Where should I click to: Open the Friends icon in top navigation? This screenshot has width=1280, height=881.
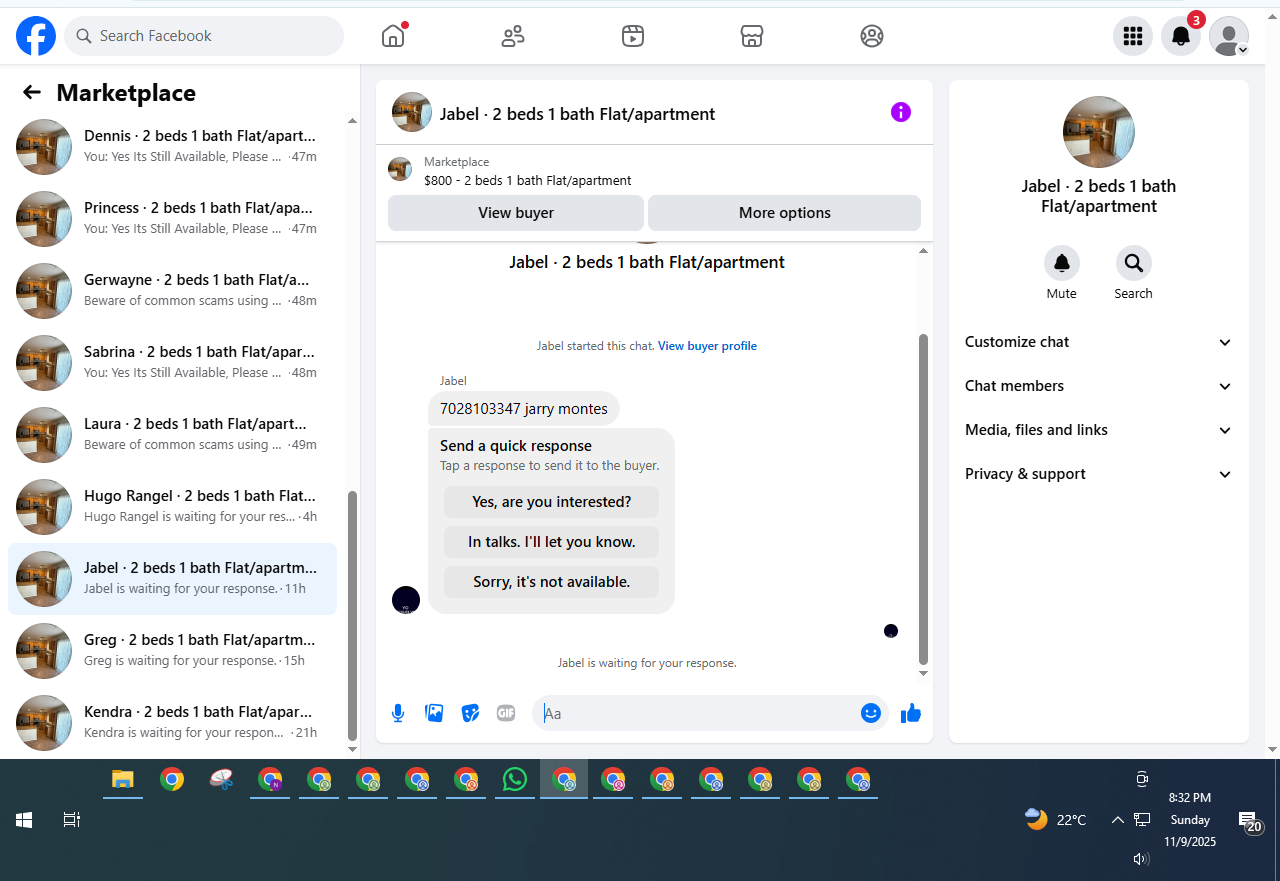tap(513, 36)
